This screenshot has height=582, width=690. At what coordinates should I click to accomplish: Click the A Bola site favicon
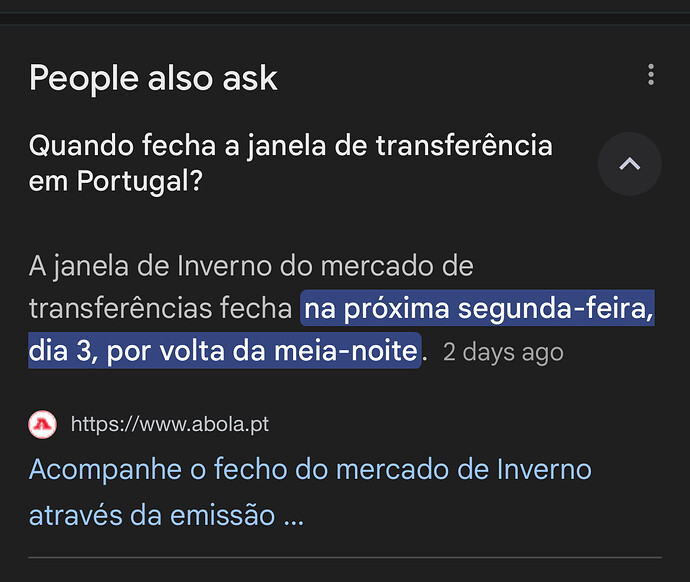click(x=43, y=425)
